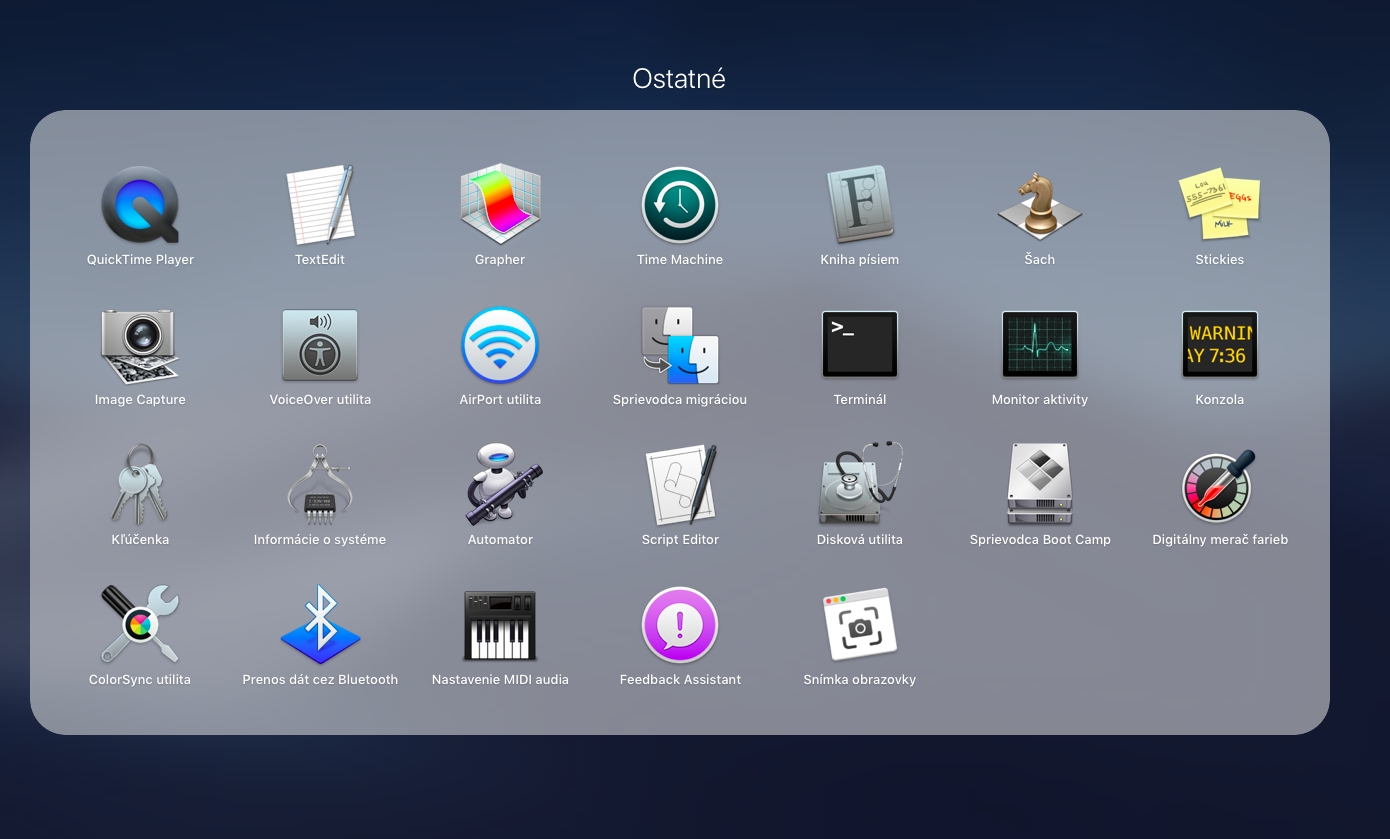Launch Feedback Assistant
Screen dimensions: 1390x839
click(680, 625)
